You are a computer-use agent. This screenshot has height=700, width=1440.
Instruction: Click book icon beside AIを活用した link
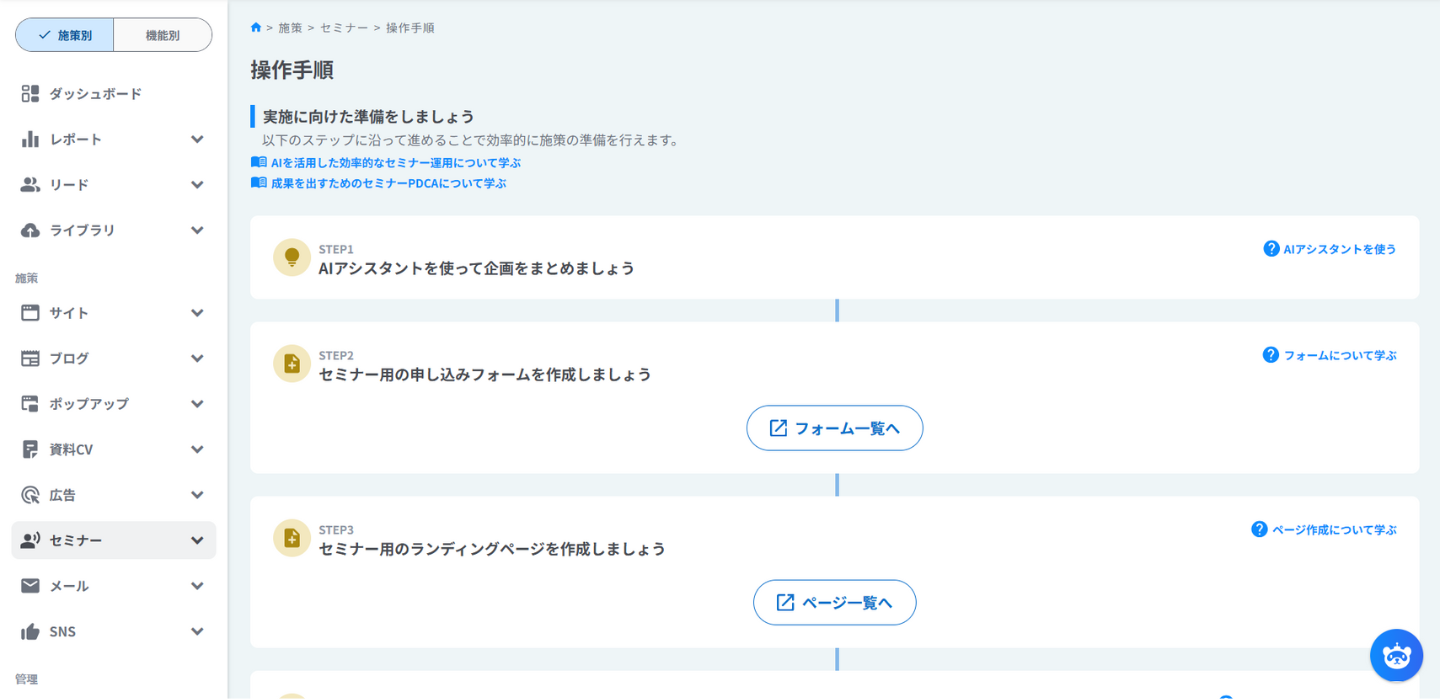[x=258, y=162]
